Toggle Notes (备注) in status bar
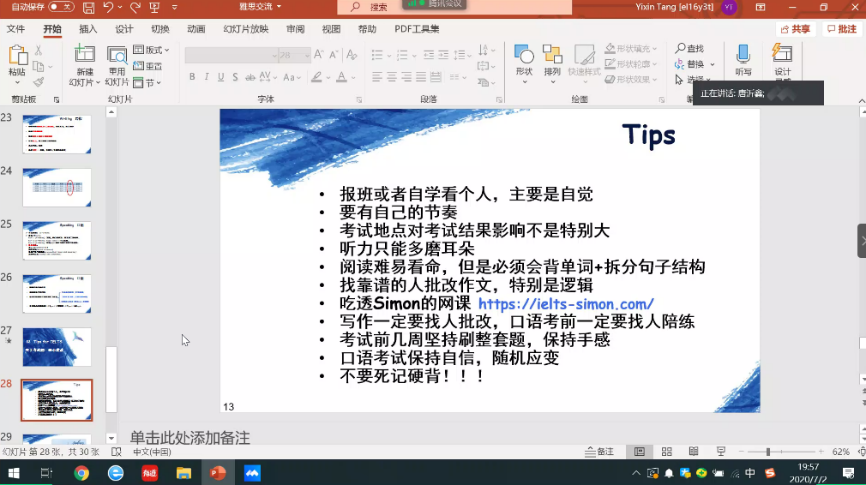866x485 pixels. click(x=600, y=451)
